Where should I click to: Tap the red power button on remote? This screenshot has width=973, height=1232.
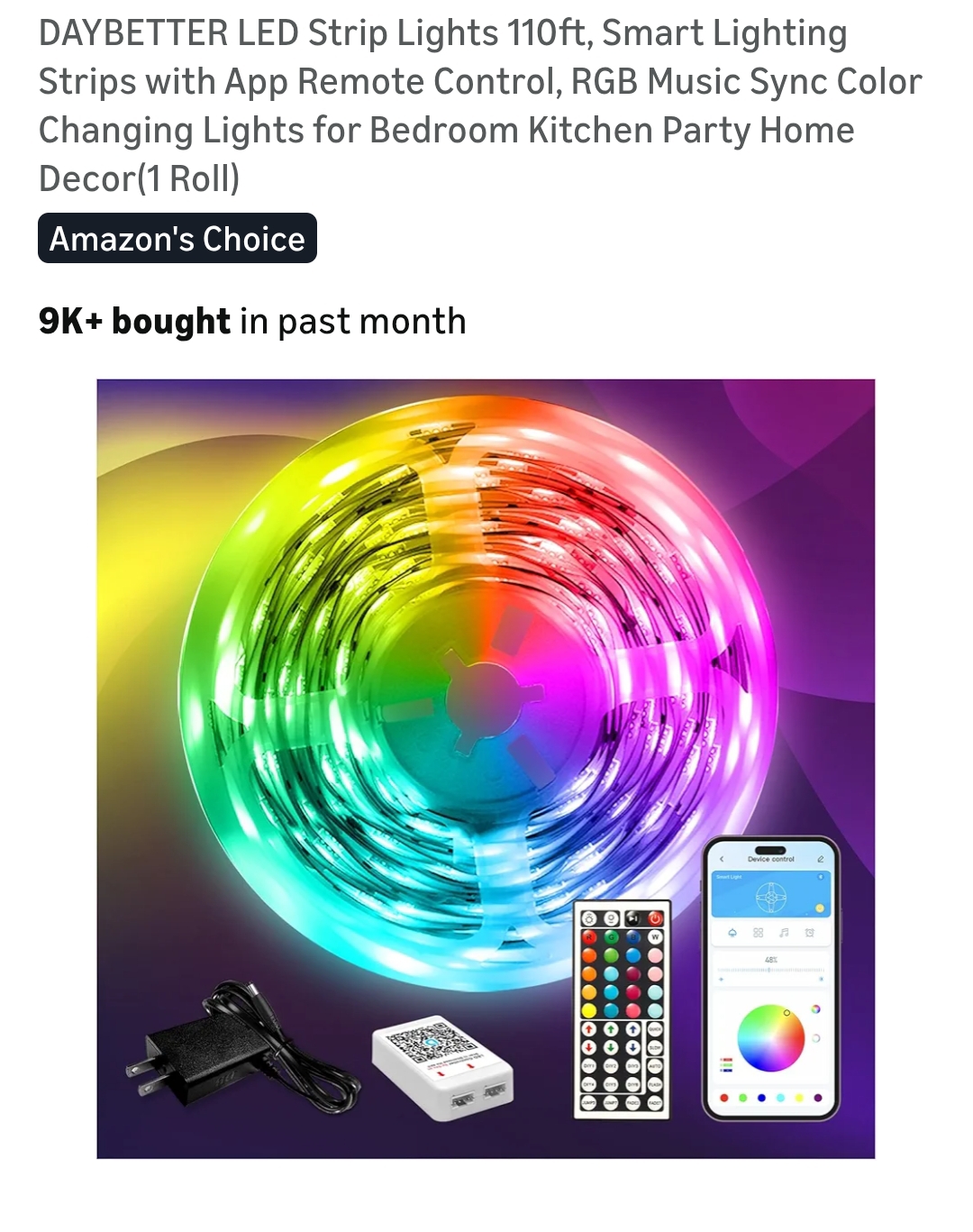coord(655,918)
